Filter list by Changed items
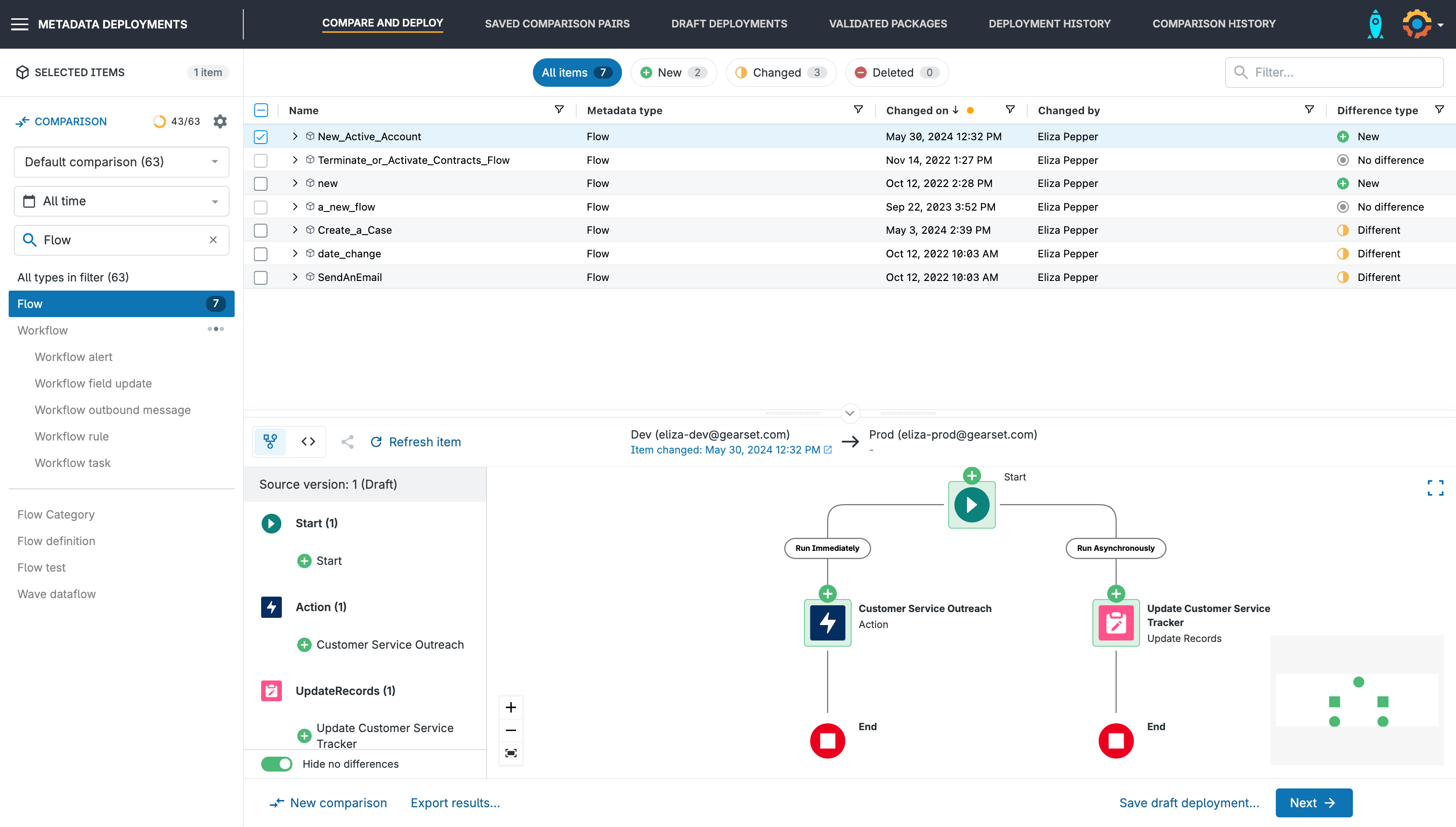The image size is (1456, 827). (781, 73)
